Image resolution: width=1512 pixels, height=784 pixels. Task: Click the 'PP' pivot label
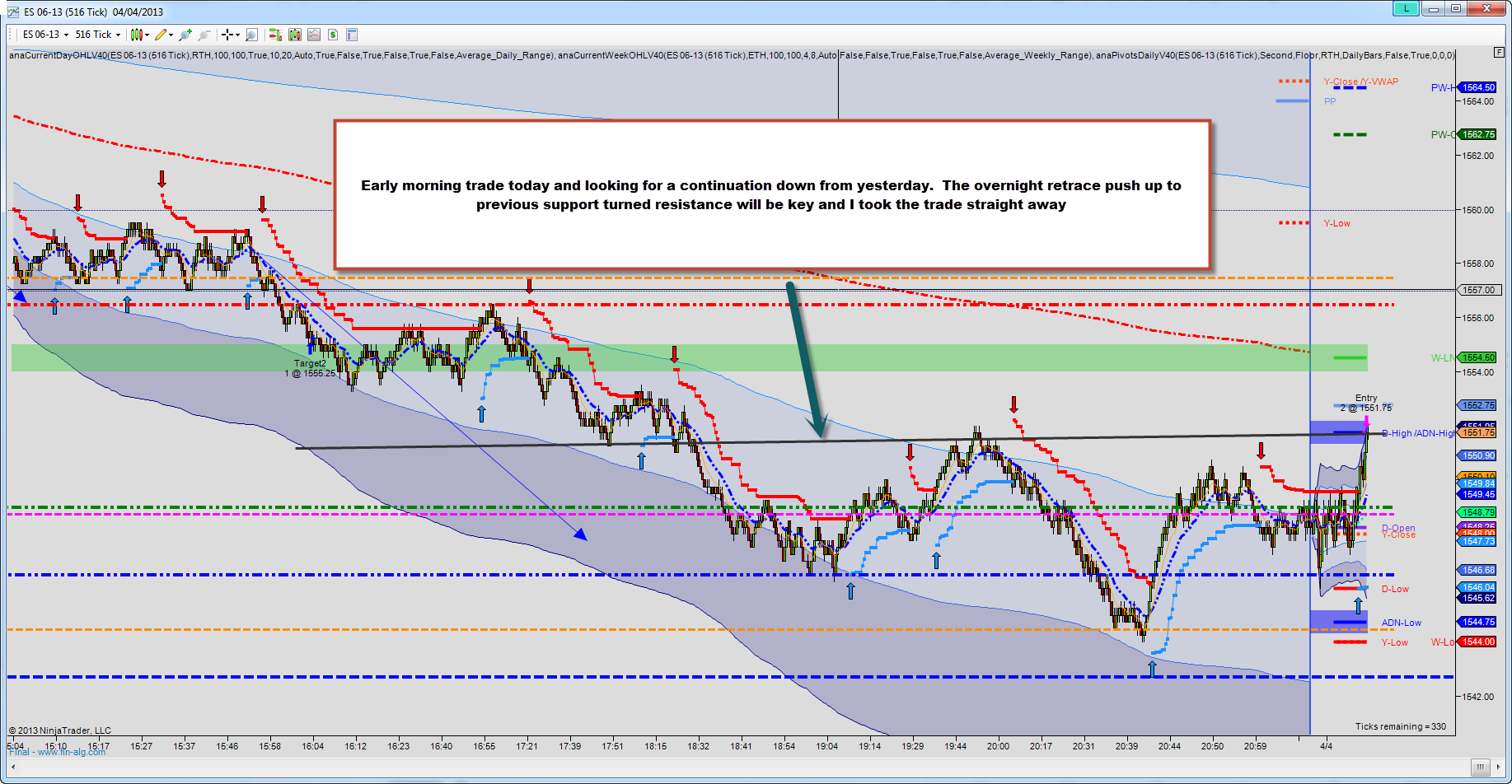[1330, 101]
